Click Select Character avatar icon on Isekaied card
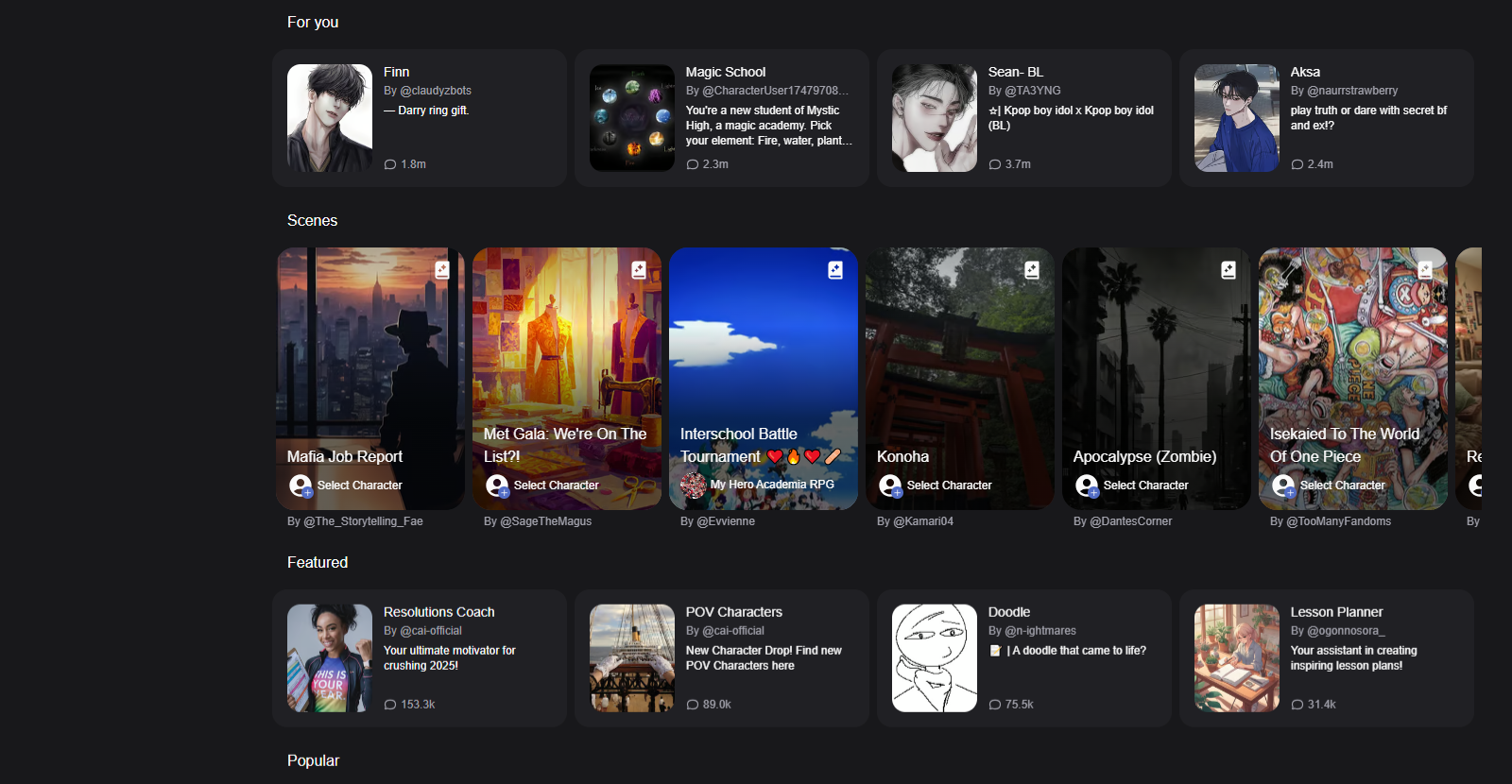This screenshot has height=784, width=1512. (x=1283, y=486)
